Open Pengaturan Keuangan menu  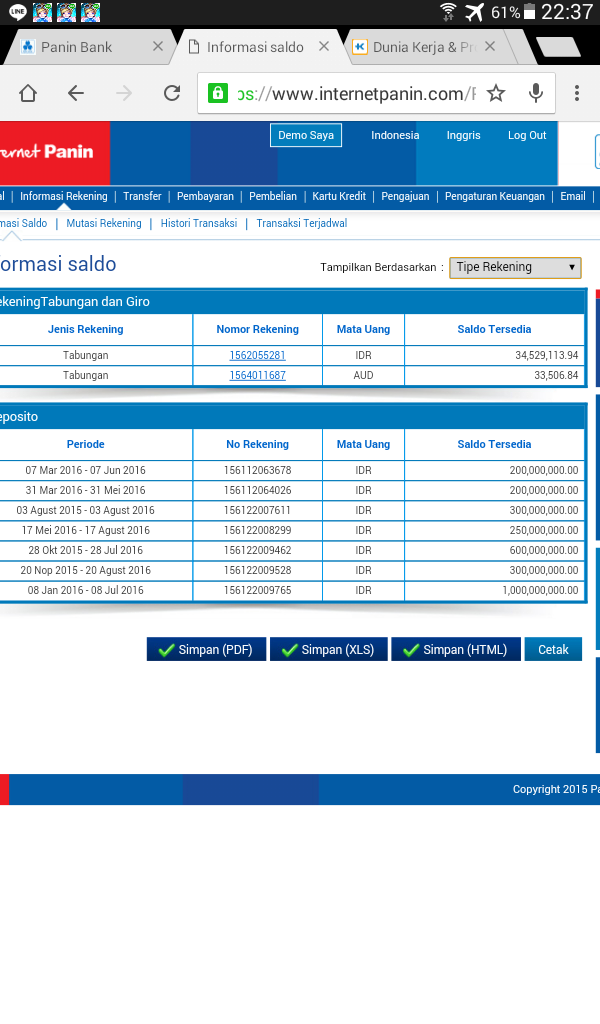(x=495, y=196)
